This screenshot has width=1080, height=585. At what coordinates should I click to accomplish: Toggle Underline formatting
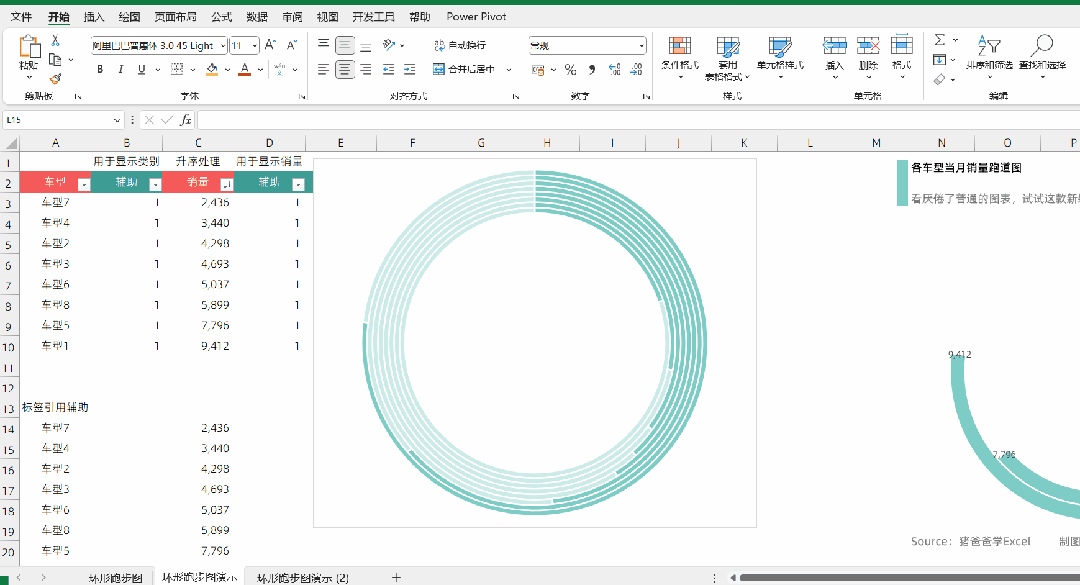coord(141,69)
